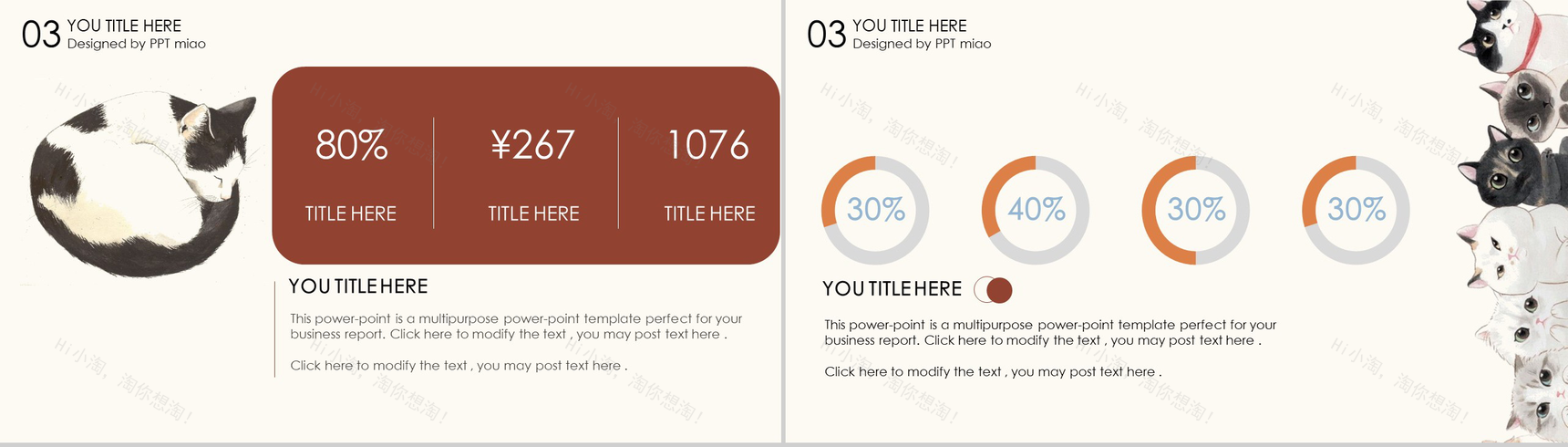This screenshot has width=1568, height=447.
Task: Click the right slide's Designed by PPT miao subtitle
Action: tap(922, 44)
